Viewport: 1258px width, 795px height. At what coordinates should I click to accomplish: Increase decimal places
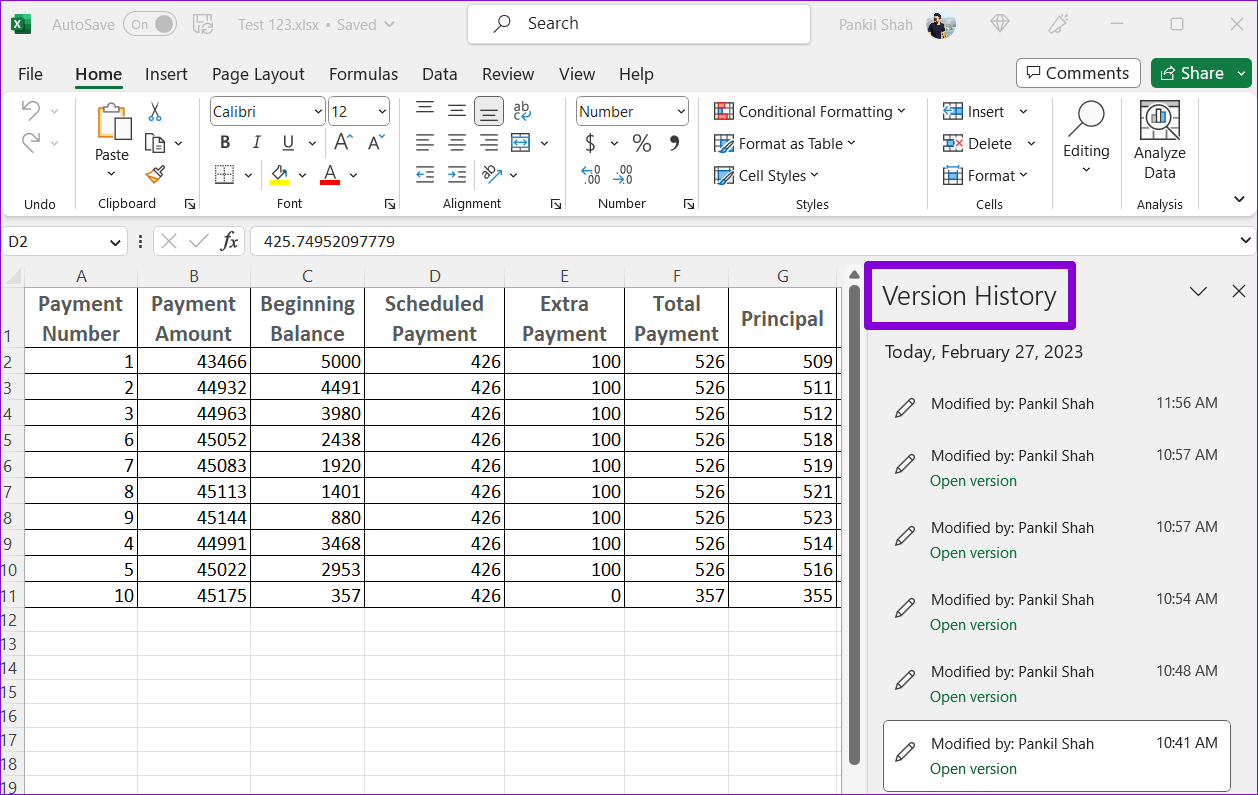590,175
